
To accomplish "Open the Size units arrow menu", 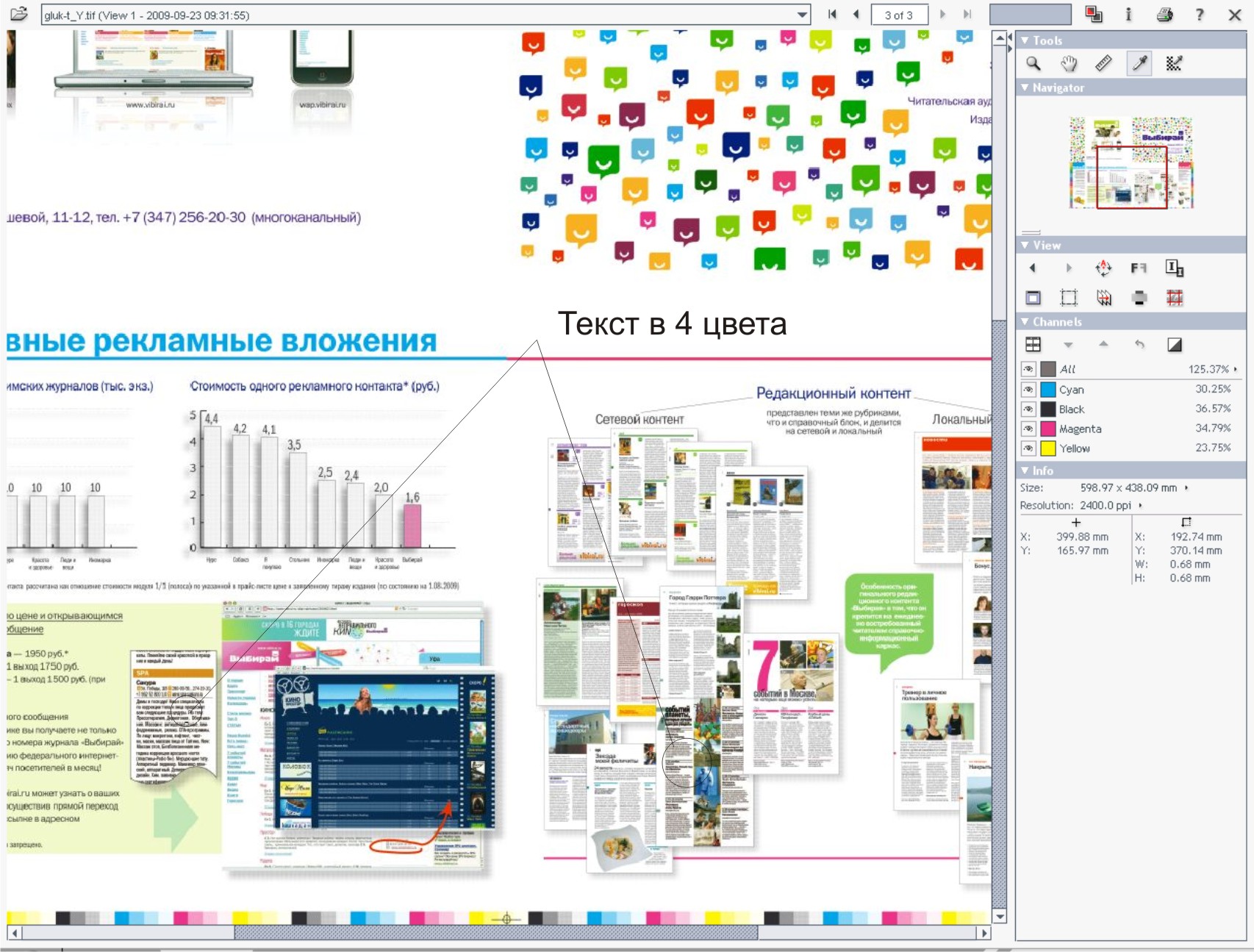I will click(x=1186, y=487).
